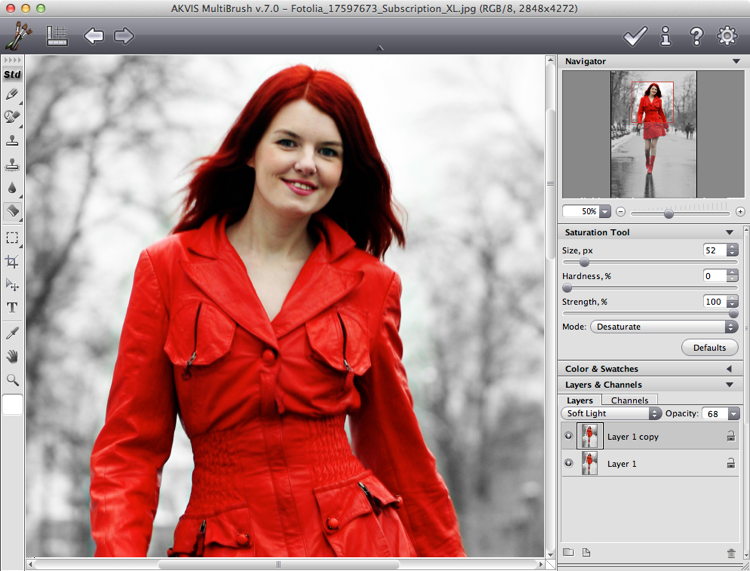Toggle visibility of Layer 1
Viewport: 750px width, 571px height.
[569, 463]
